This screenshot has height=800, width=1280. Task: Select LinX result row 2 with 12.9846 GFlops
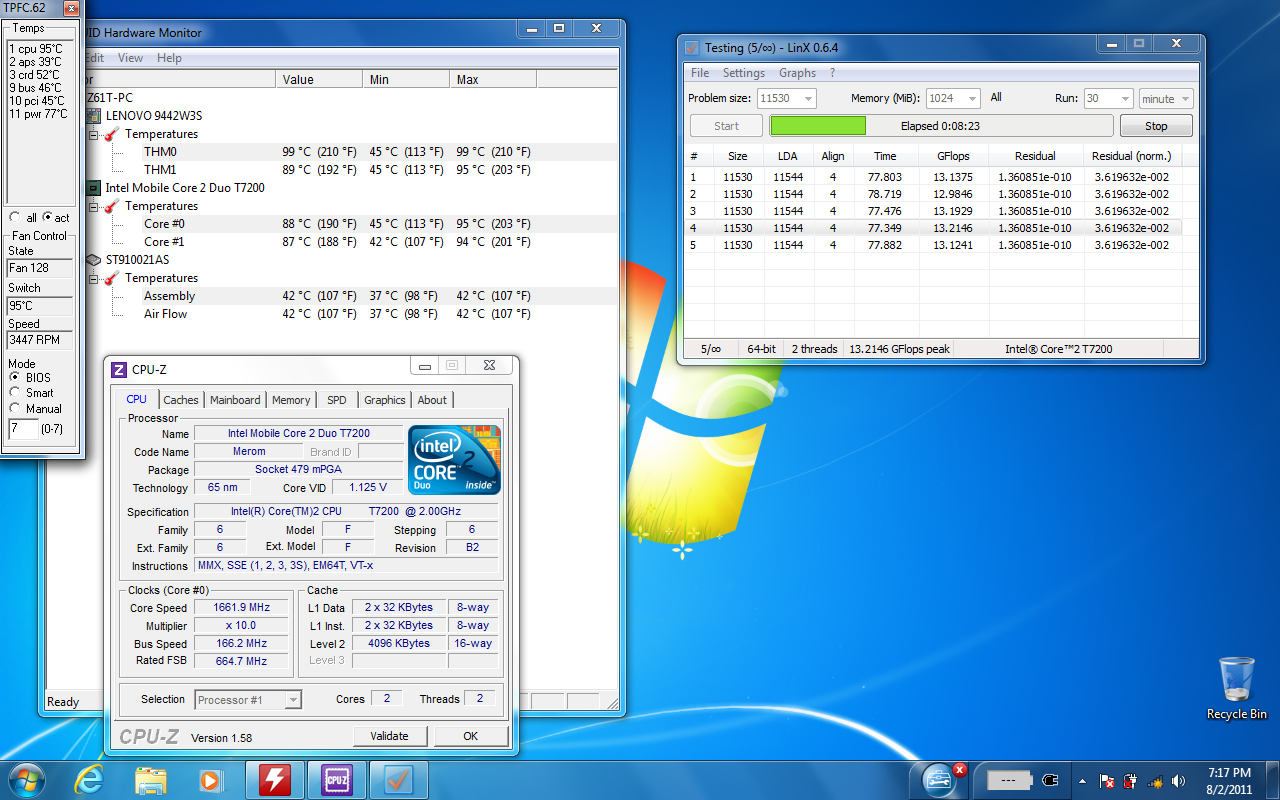(x=935, y=194)
